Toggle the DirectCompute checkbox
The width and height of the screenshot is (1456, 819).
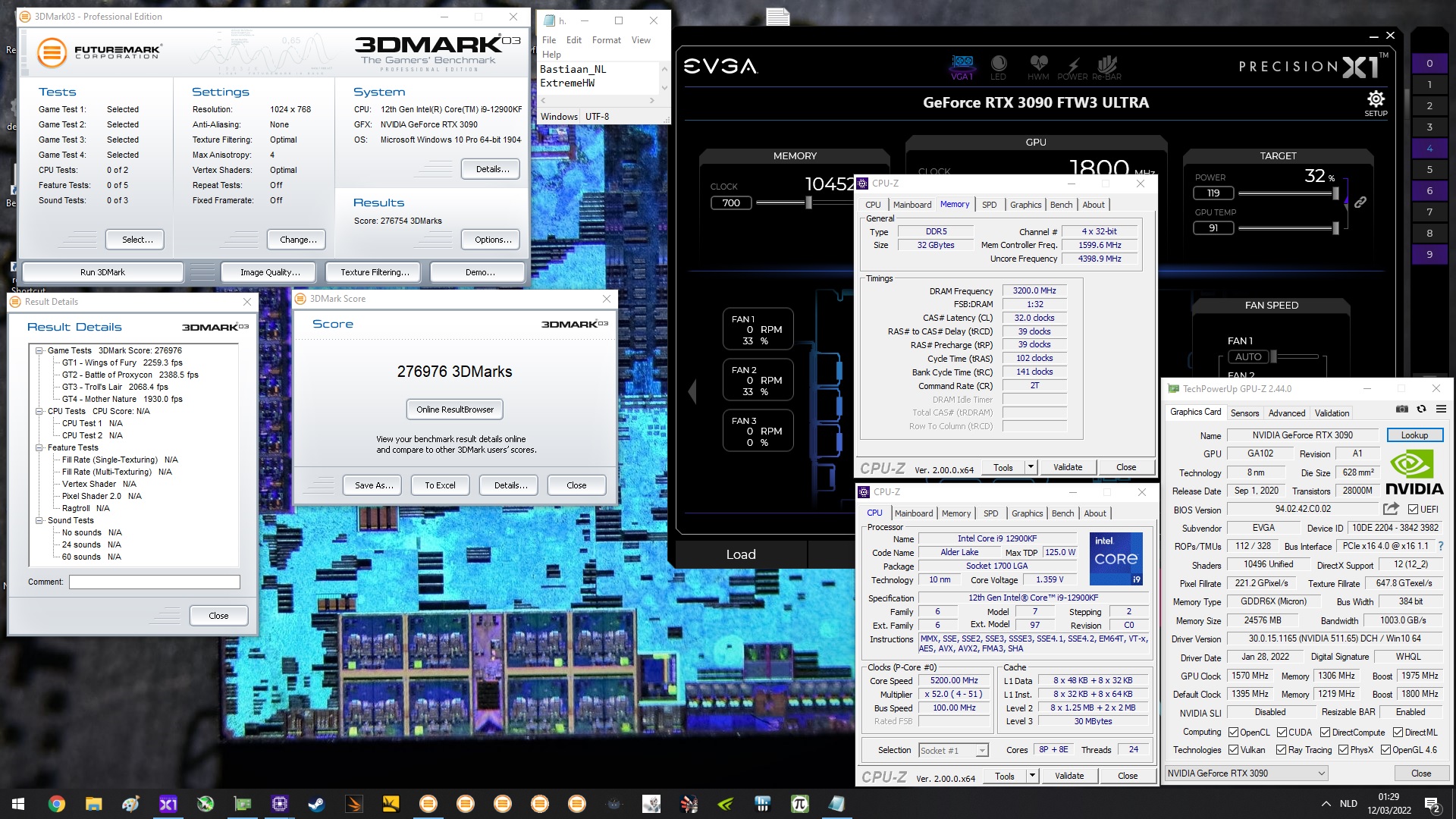click(x=1325, y=732)
